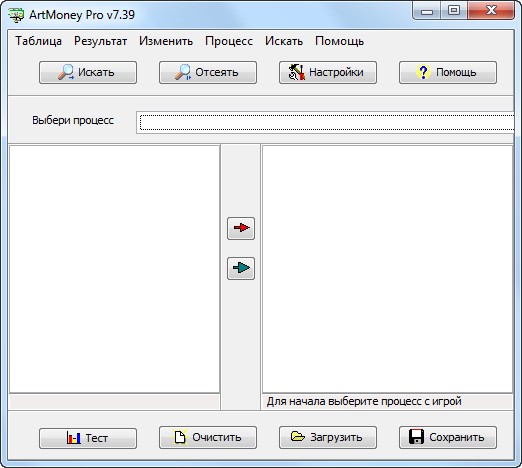This screenshot has width=522, height=468.
Task: Open the Искать menu in menu bar
Action: point(284,41)
